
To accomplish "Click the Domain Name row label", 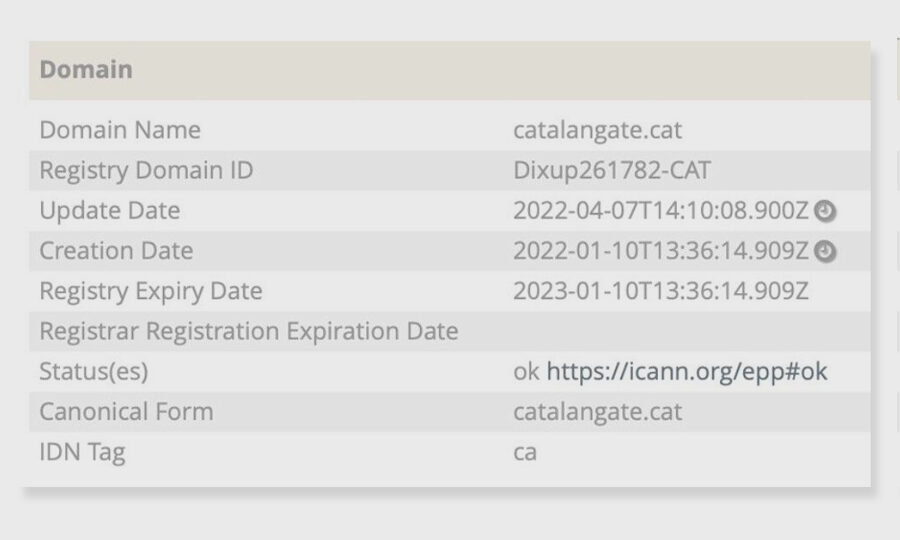I will 120,130.
